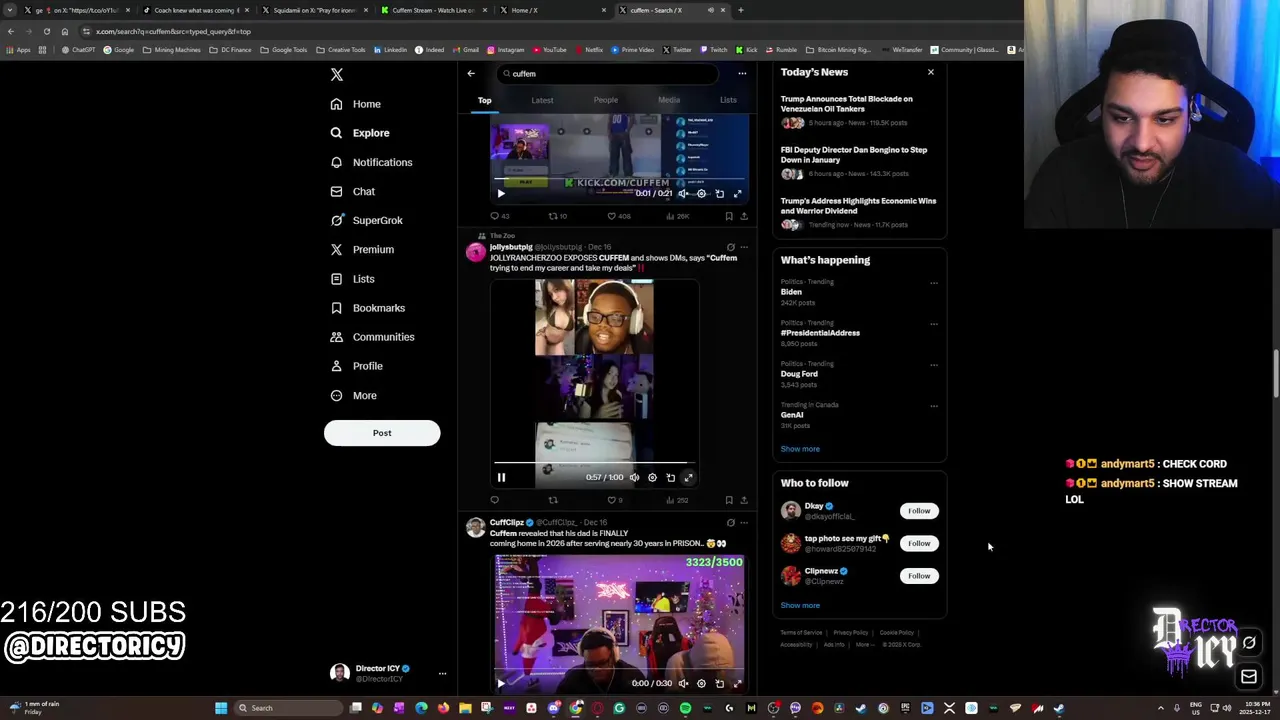
Task: Open more options on jollysbutpig post
Action: [743, 247]
